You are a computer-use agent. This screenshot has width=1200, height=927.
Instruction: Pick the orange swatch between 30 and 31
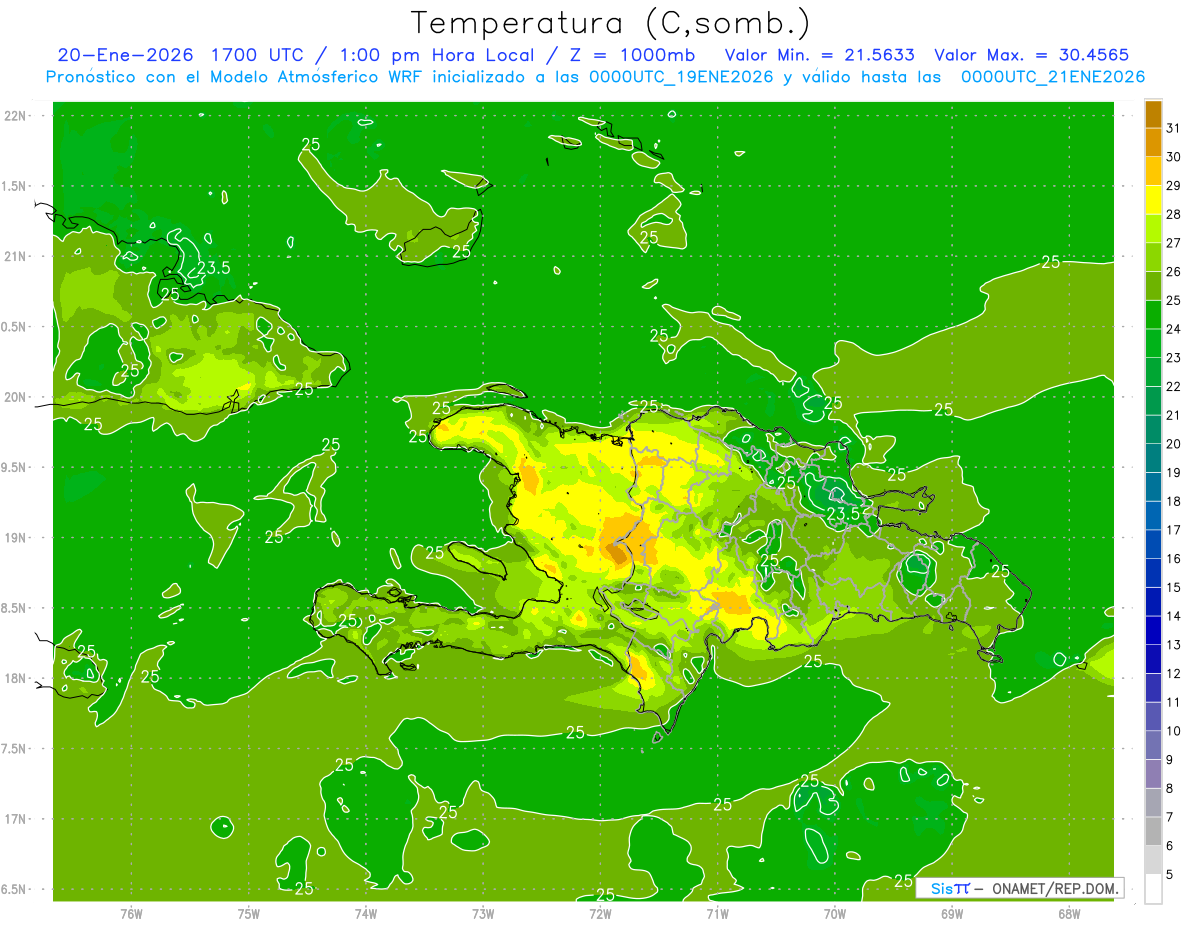1153,143
